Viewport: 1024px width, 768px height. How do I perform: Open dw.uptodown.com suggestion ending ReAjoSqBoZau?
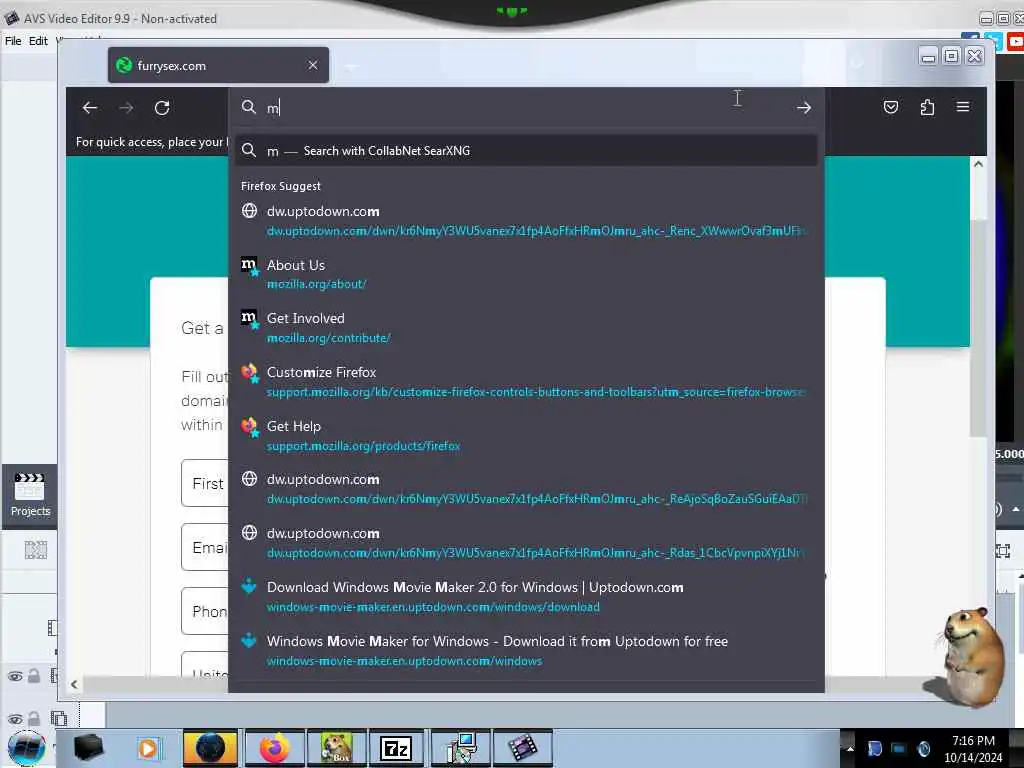point(526,489)
